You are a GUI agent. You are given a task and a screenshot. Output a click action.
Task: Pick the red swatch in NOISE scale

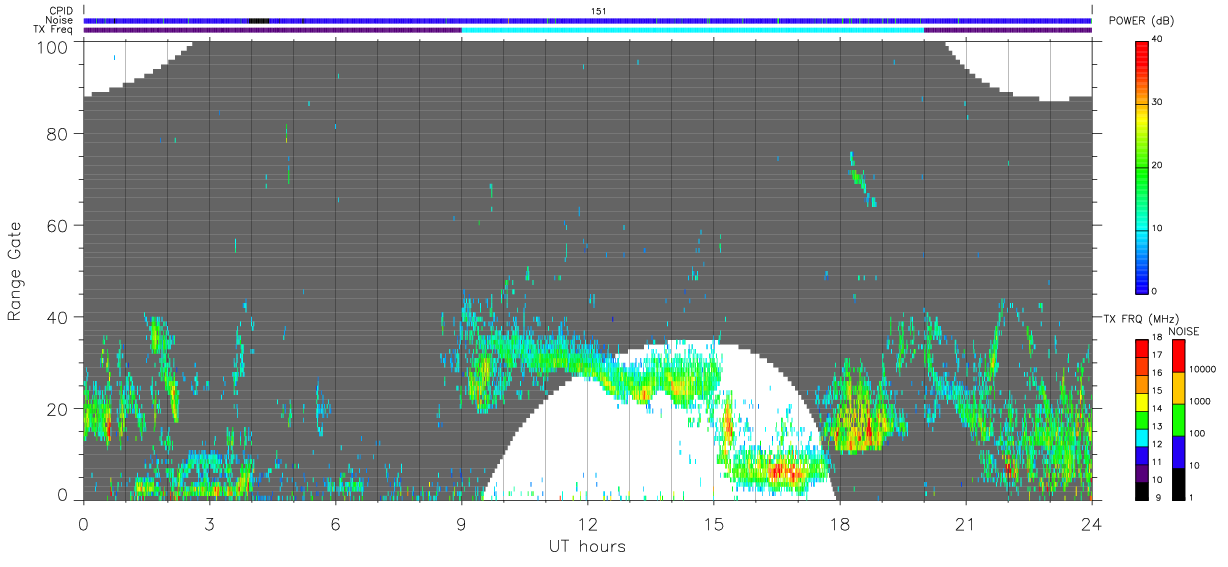point(1179,356)
